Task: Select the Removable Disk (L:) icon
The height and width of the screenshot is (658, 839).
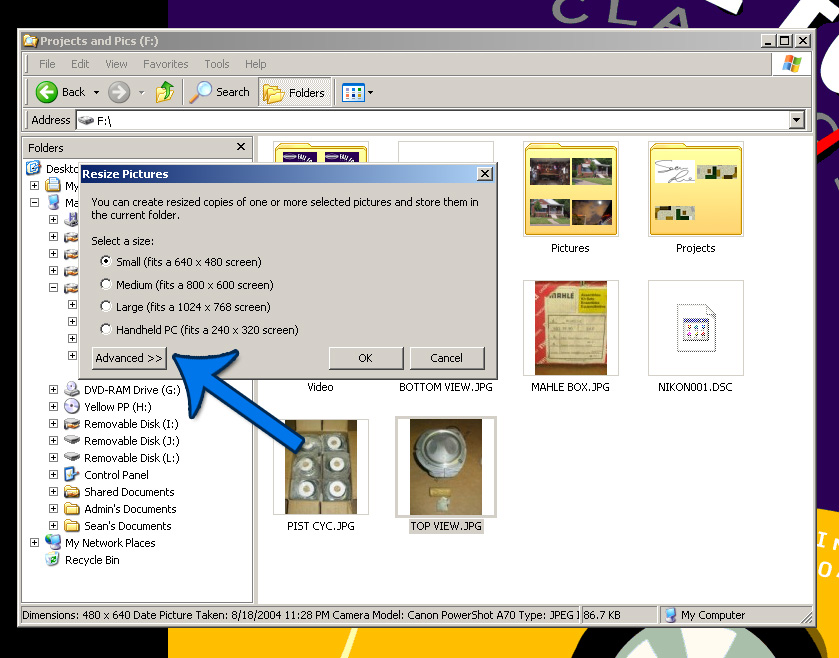Action: [x=72, y=457]
